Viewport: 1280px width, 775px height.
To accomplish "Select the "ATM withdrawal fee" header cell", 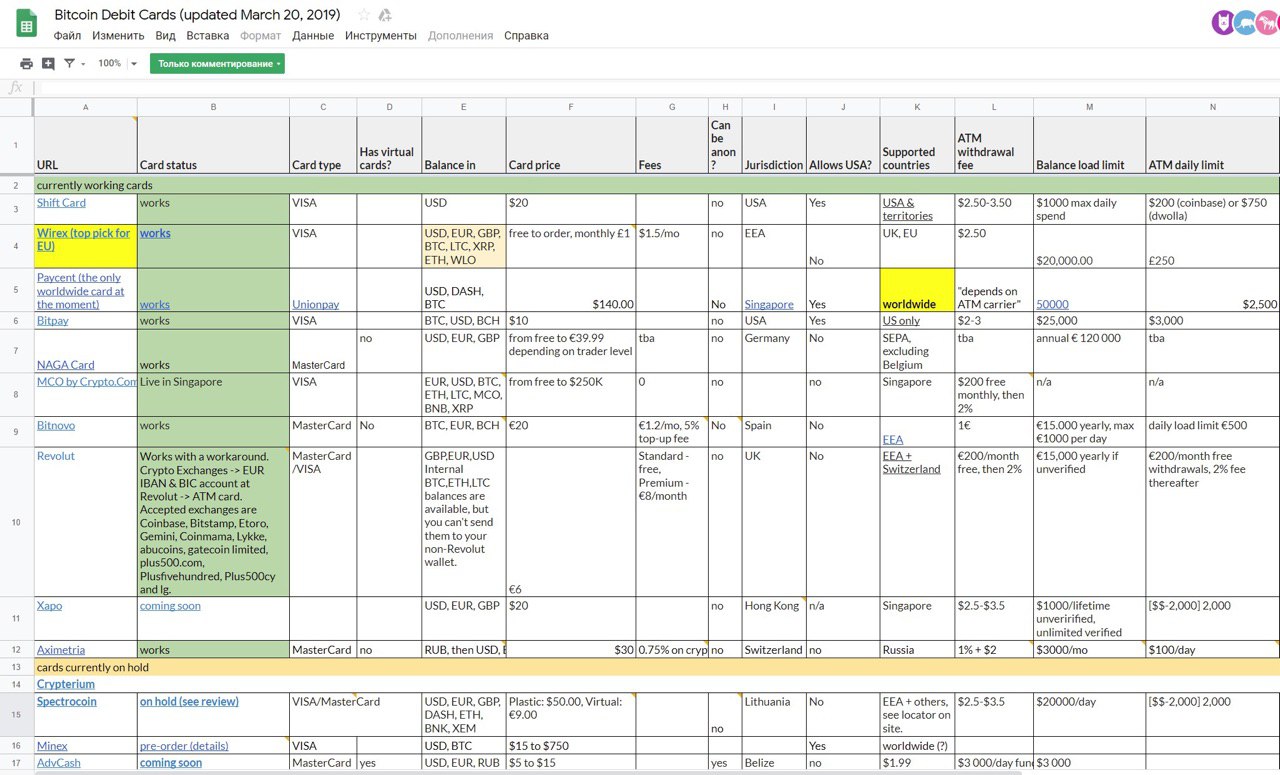I will (x=994, y=145).
